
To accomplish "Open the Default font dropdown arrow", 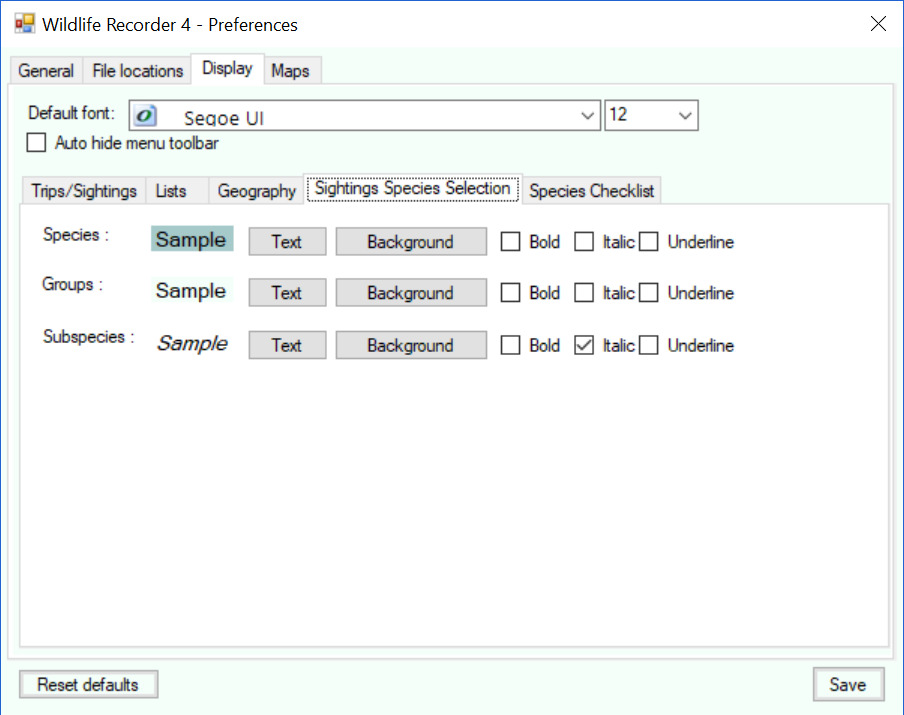I will pyautogui.click(x=587, y=115).
